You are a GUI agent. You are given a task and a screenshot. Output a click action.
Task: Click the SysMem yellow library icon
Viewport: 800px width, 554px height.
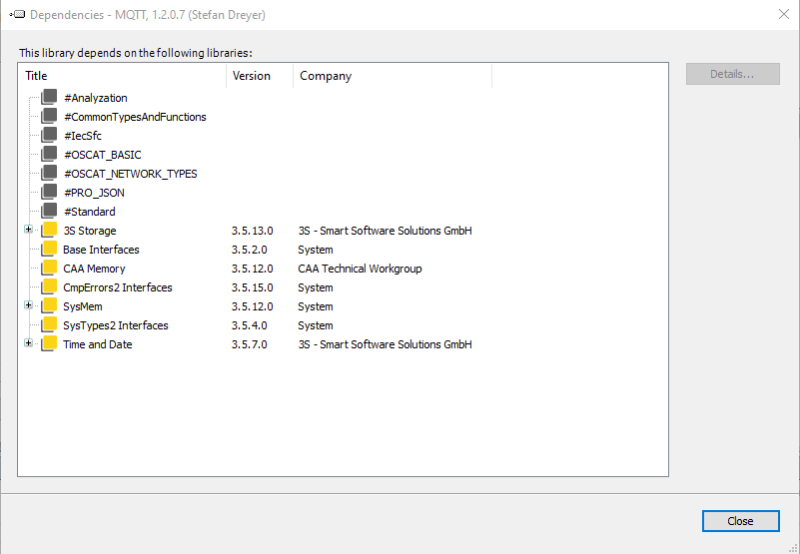pyautogui.click(x=49, y=305)
